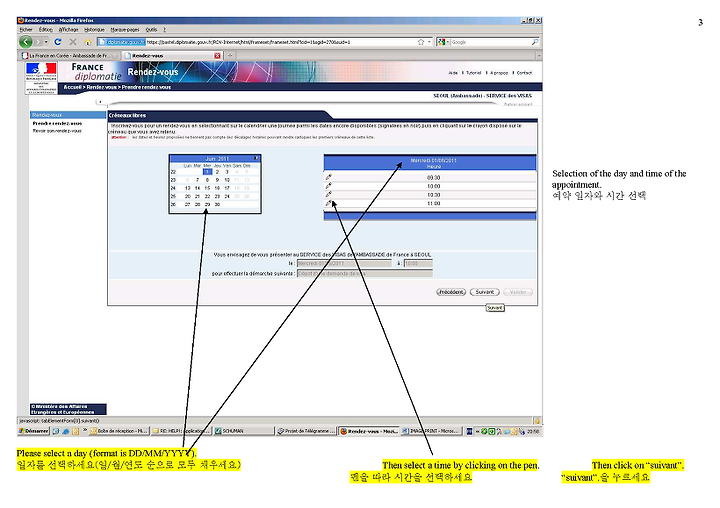This screenshot has width=720, height=508.
Task: Select date 29 in the June calendar
Action: (207, 205)
